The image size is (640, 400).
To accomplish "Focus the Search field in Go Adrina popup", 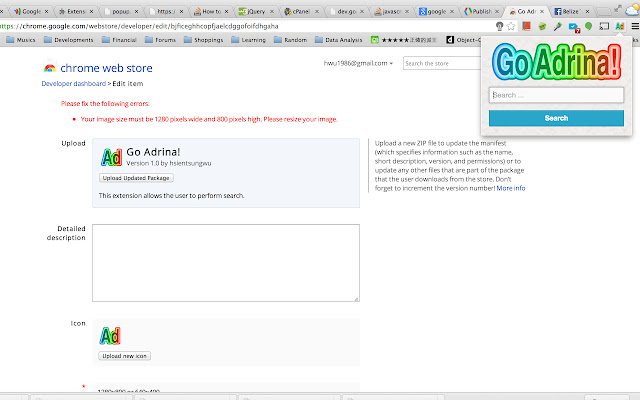I will 556,95.
